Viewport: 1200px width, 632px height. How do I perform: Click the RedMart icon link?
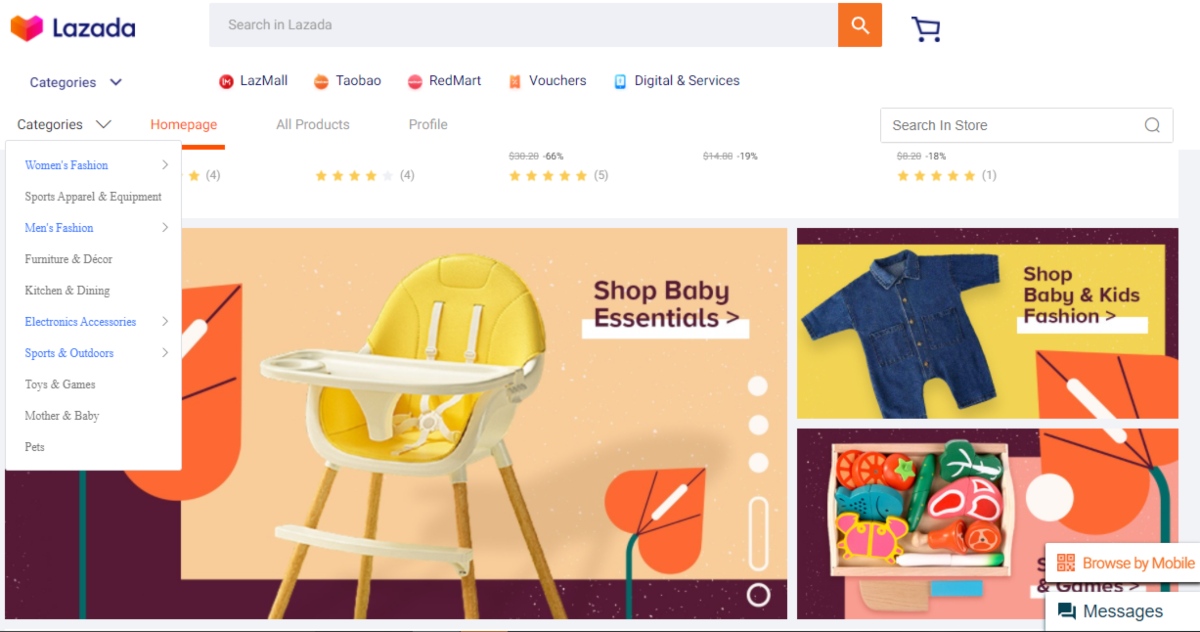click(x=415, y=81)
